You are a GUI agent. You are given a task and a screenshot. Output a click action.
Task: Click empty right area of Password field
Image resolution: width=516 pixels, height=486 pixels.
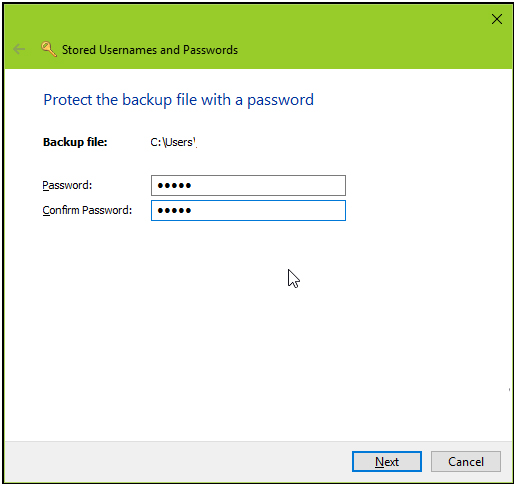pos(283,185)
